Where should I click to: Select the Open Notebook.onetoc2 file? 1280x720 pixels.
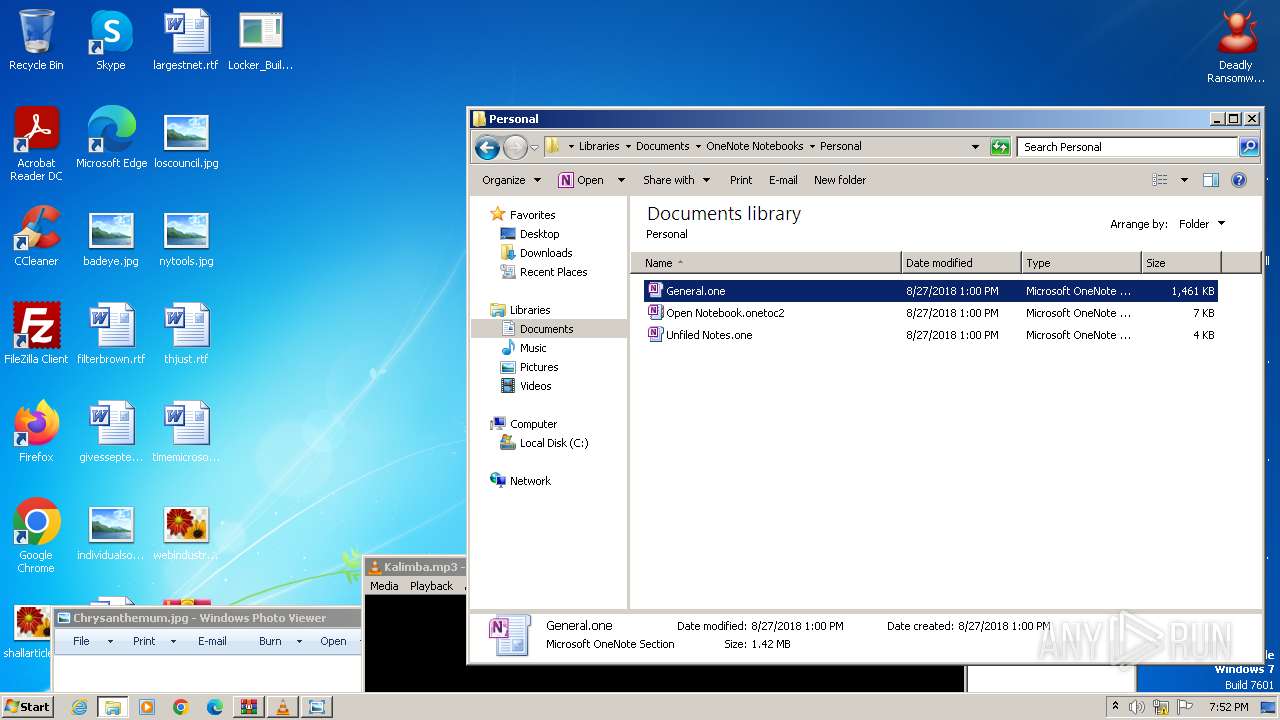click(x=931, y=313)
